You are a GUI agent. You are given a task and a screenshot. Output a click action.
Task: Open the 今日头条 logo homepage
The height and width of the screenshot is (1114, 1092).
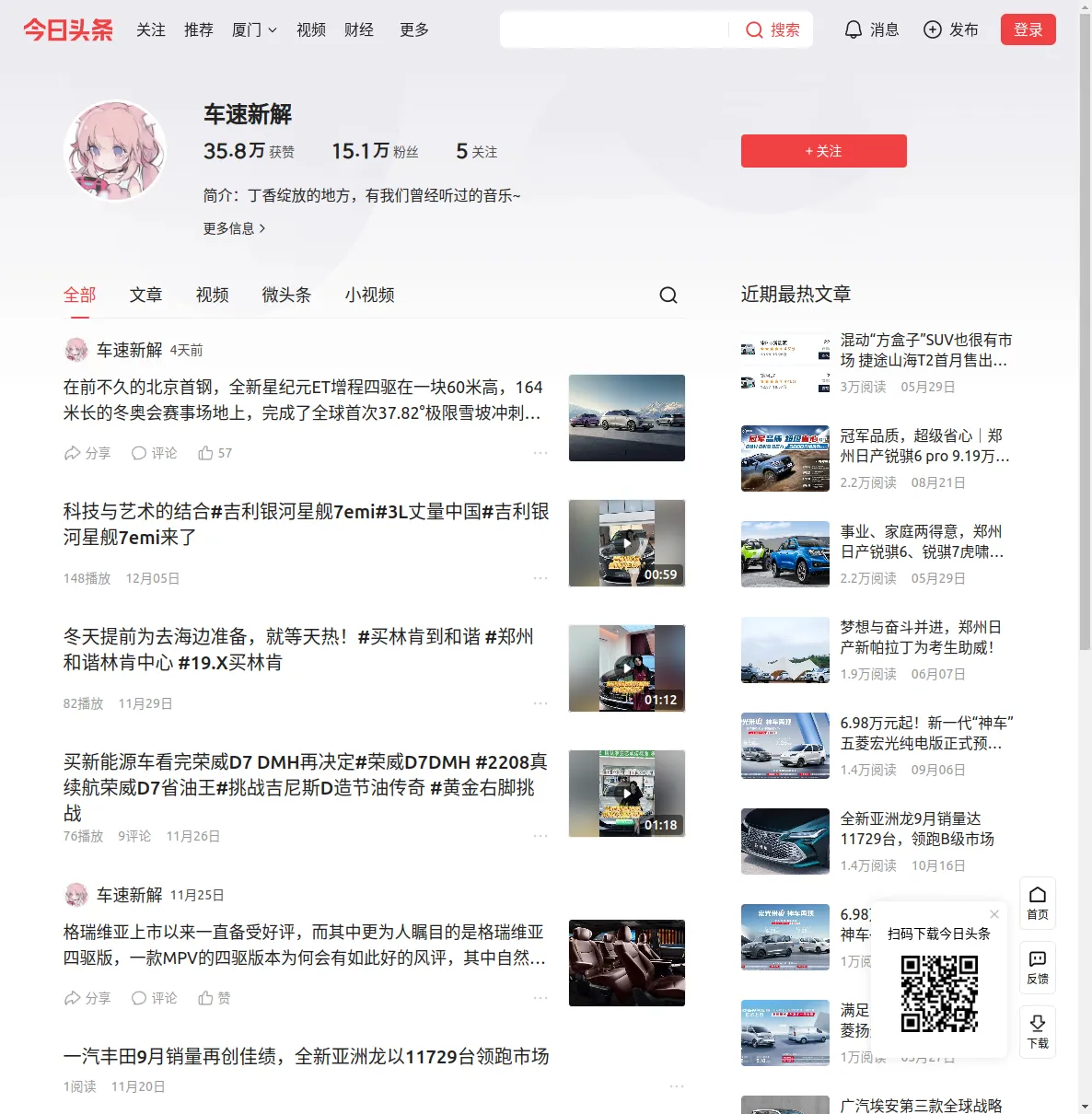(68, 29)
